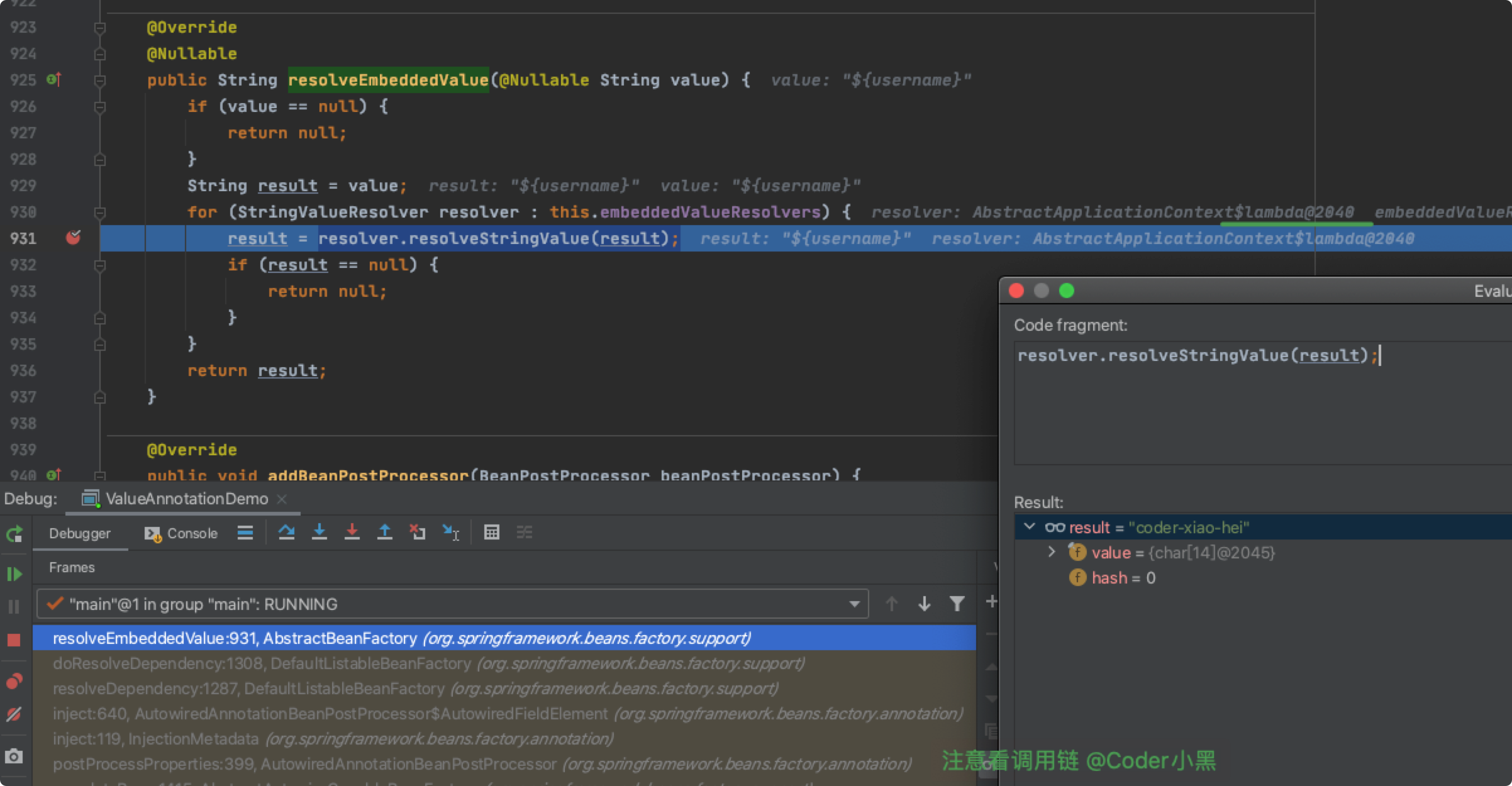Viewport: 1512px width, 786px height.
Task: Select resolveEmbeddedValue:931 stack frame
Action: click(504, 638)
